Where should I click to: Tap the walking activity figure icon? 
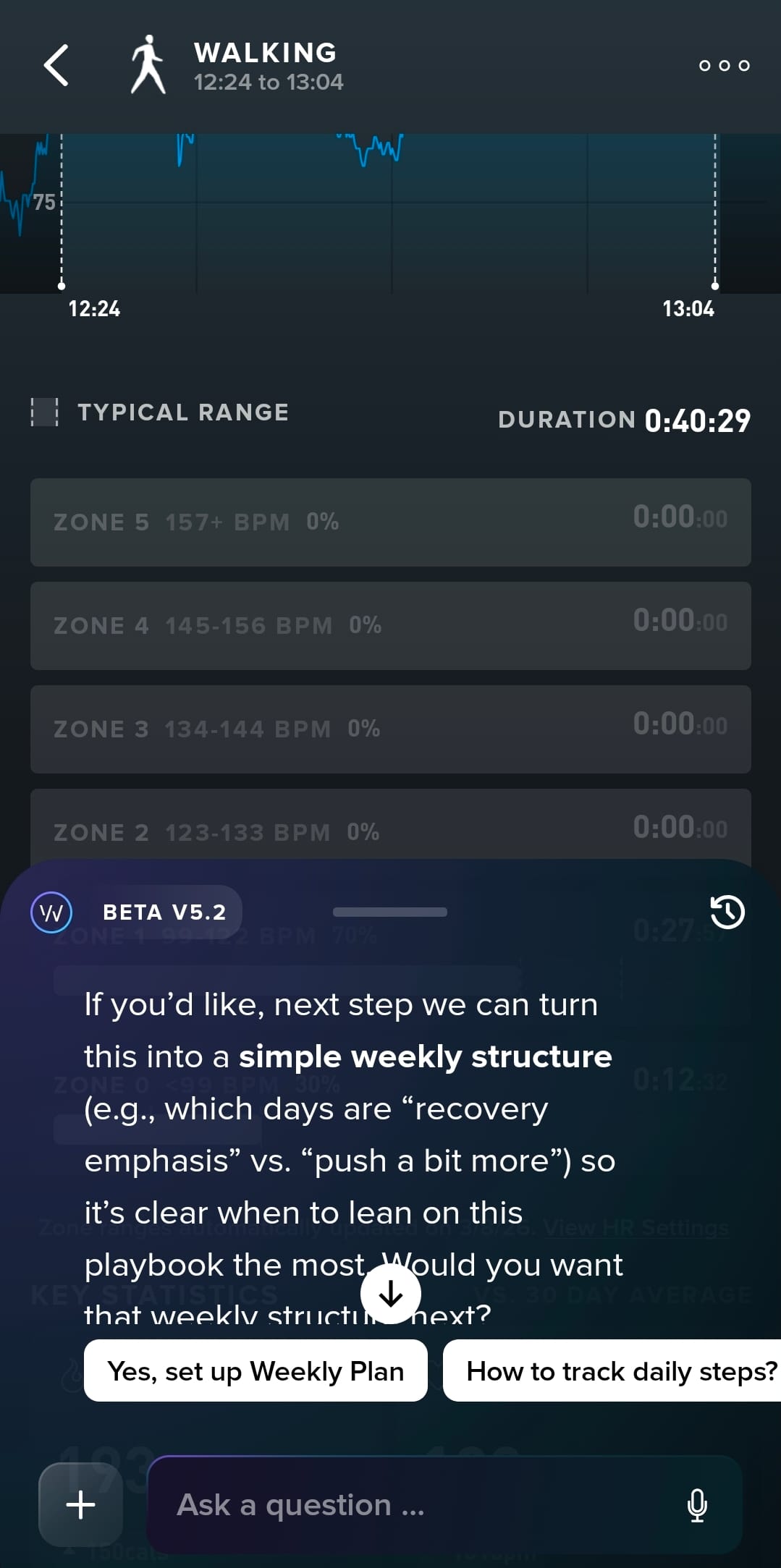148,65
